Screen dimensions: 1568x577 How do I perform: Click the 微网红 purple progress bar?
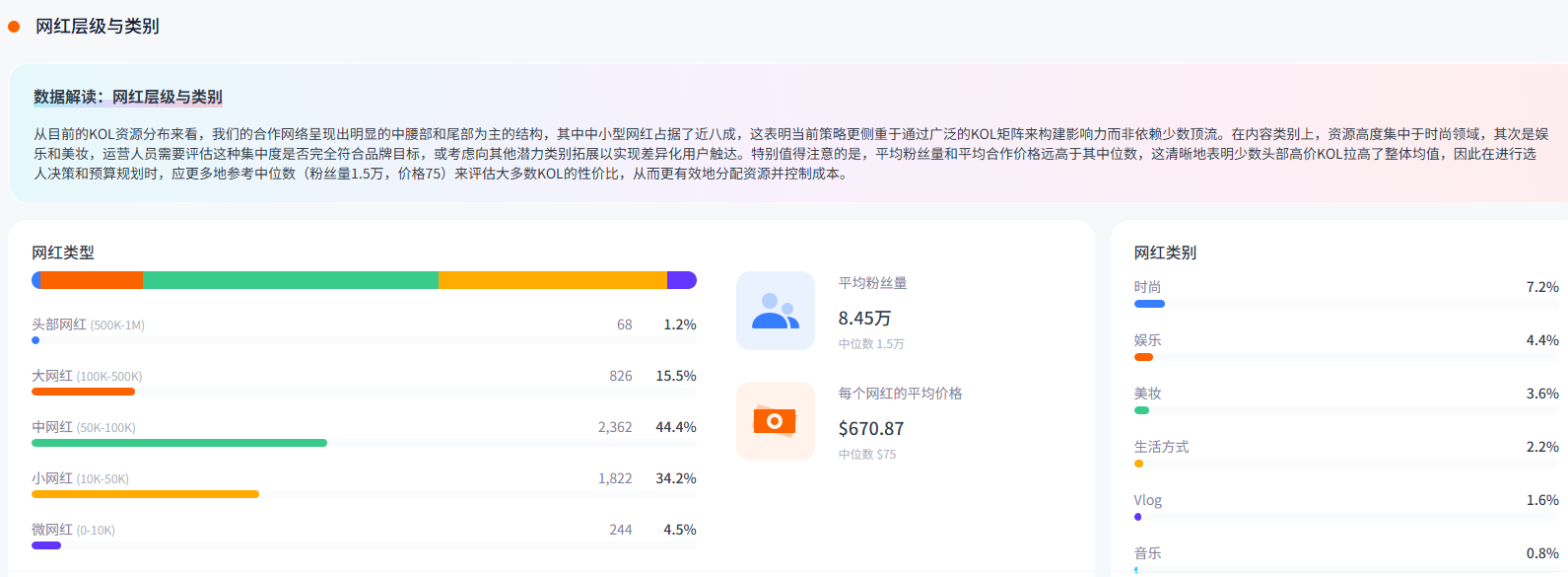pyautogui.click(x=46, y=545)
